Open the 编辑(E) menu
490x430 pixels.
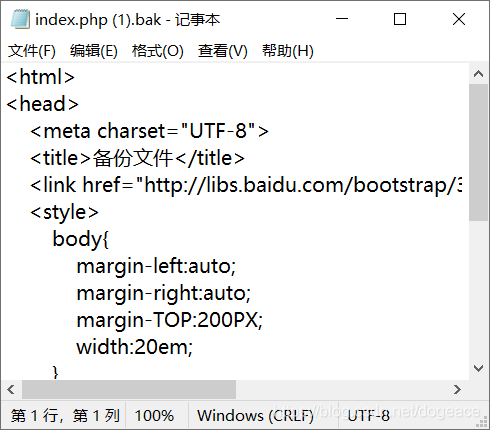(x=94, y=51)
